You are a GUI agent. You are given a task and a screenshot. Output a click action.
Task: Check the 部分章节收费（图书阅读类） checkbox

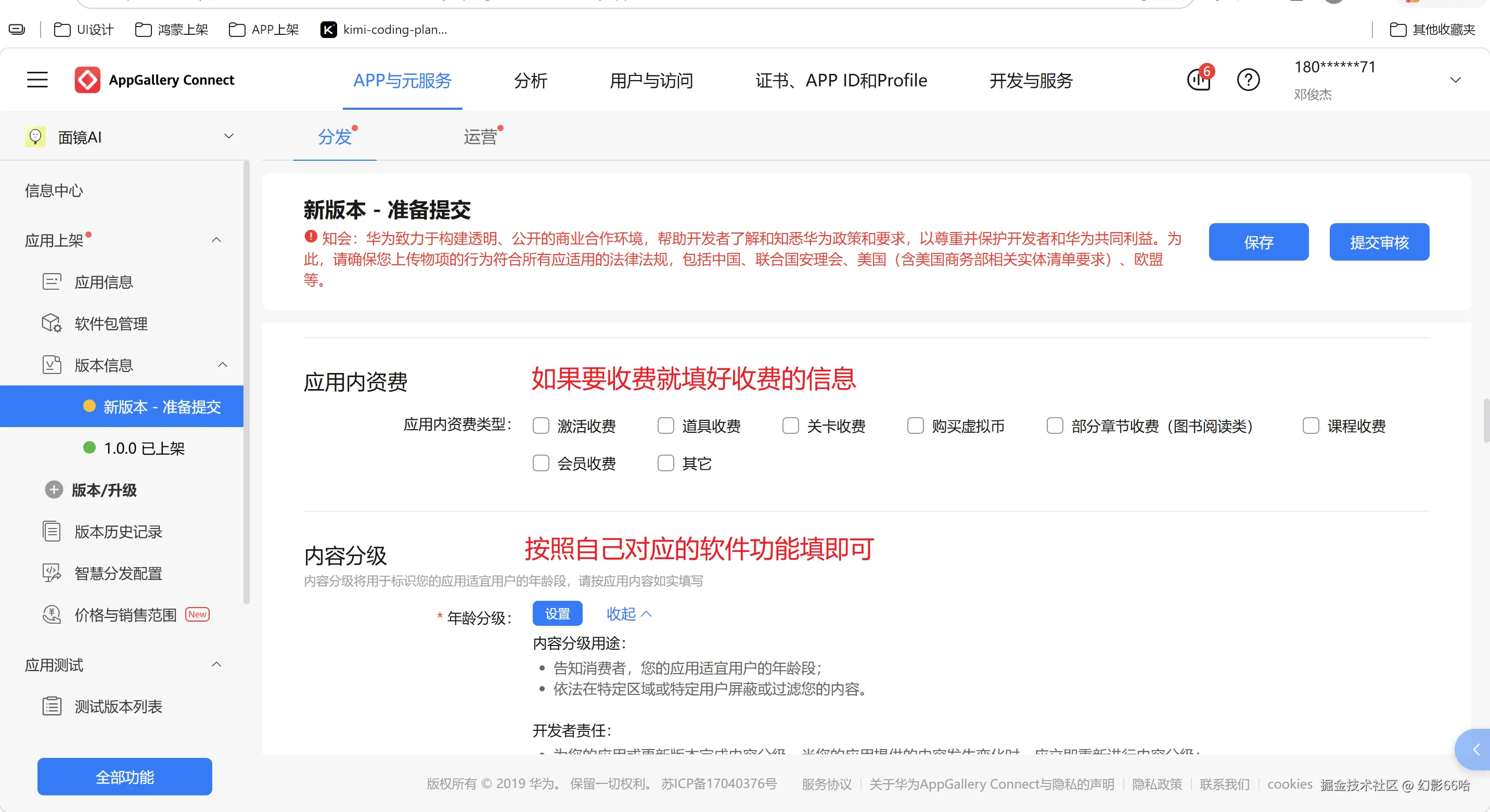coord(1055,426)
